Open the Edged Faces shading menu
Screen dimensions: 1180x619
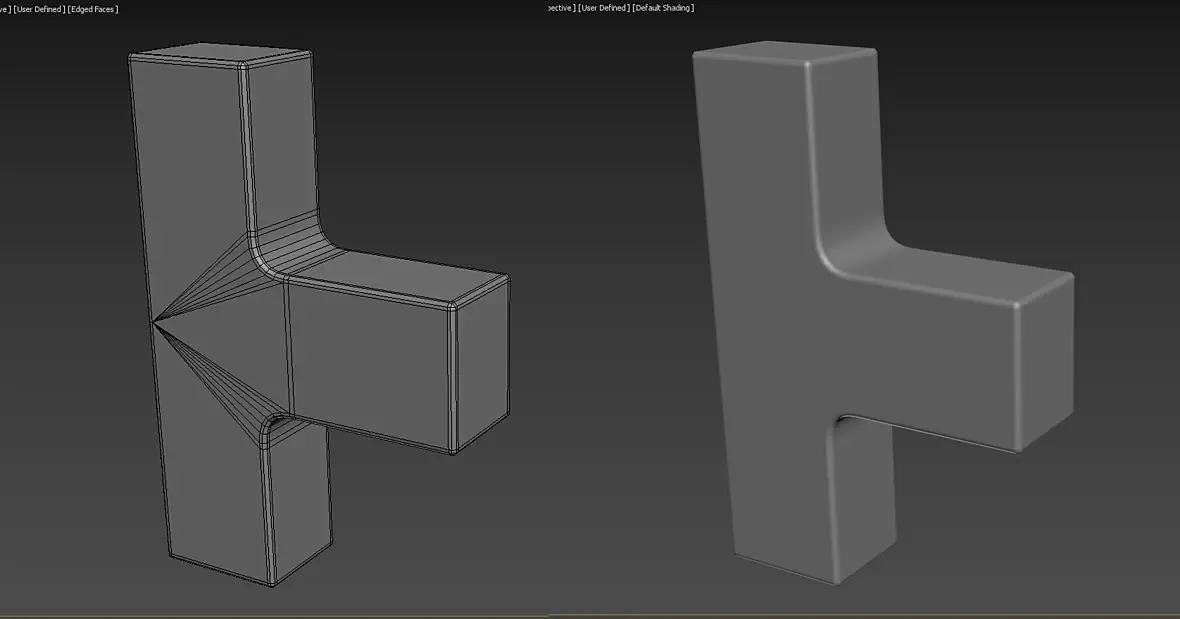pos(94,9)
